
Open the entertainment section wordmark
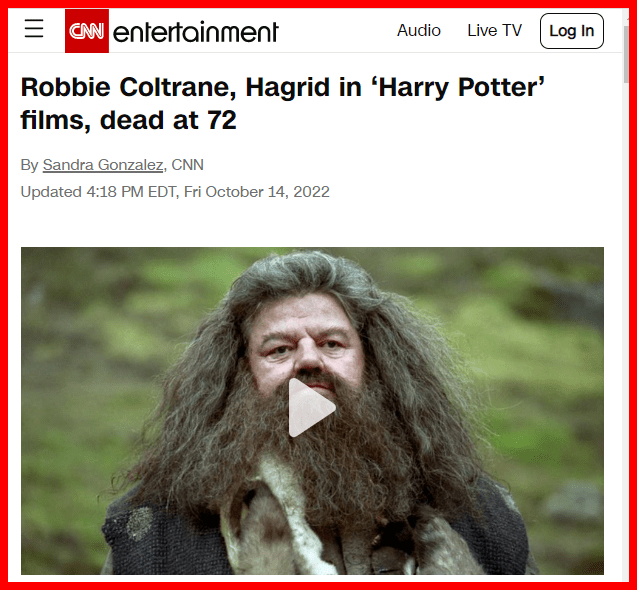click(195, 32)
